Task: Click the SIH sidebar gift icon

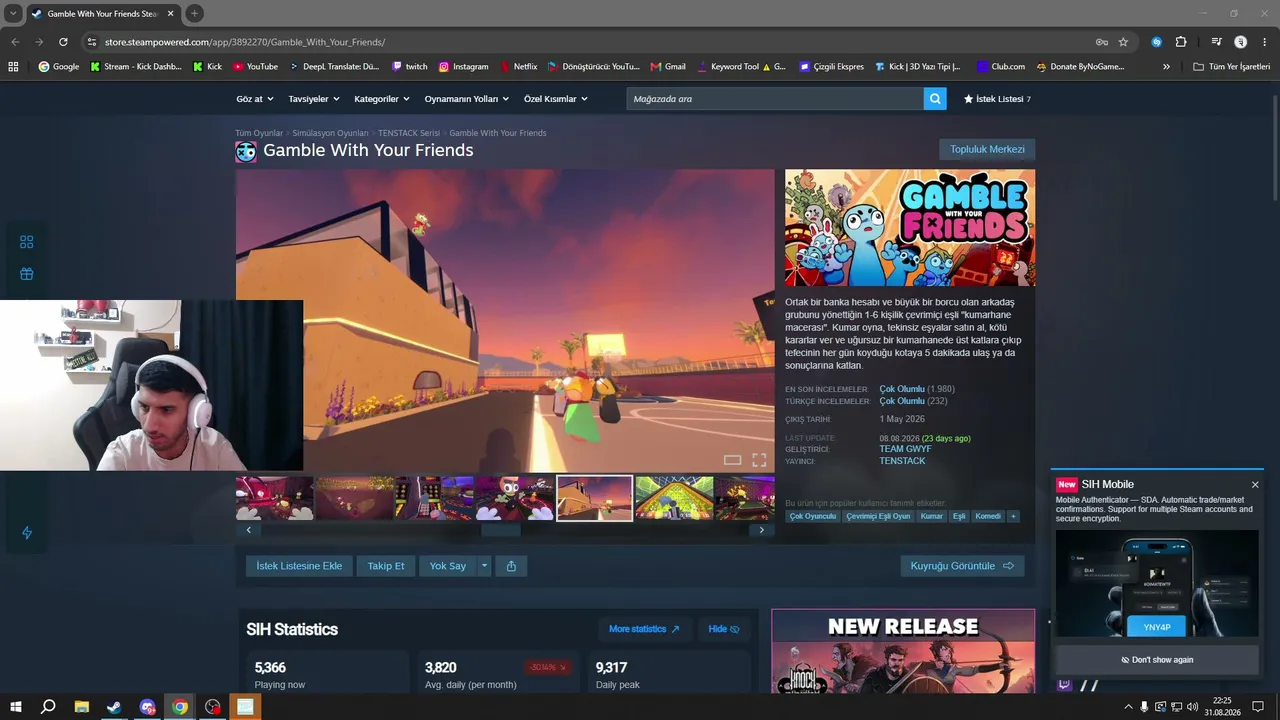Action: (x=27, y=274)
